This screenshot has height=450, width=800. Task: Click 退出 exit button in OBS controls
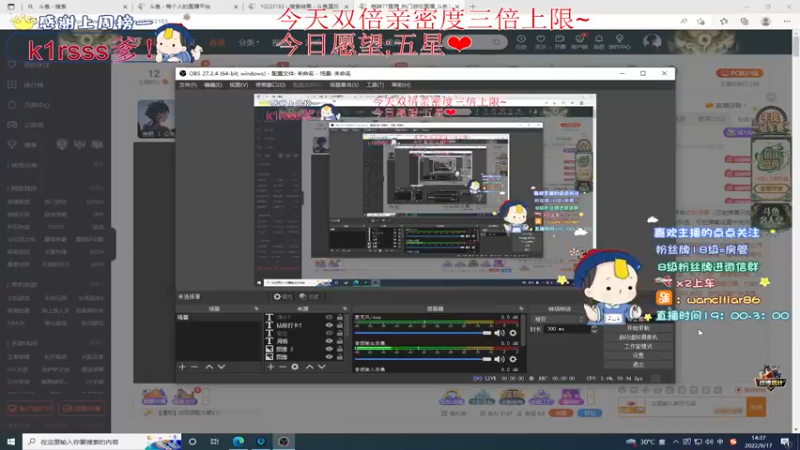[638, 365]
